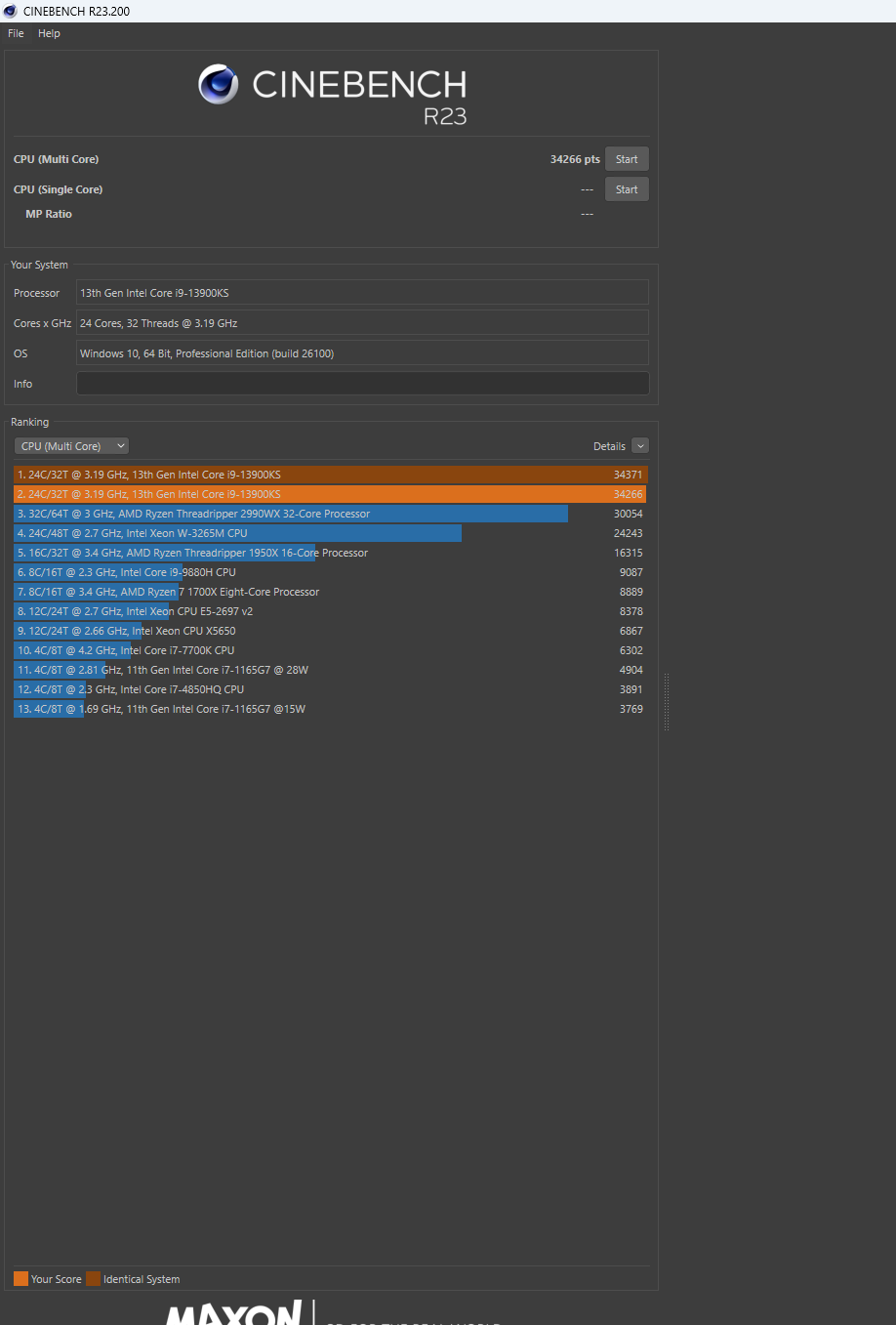Click the Cinebench title bar app icon
This screenshot has width=896, height=1325.
coord(10,11)
